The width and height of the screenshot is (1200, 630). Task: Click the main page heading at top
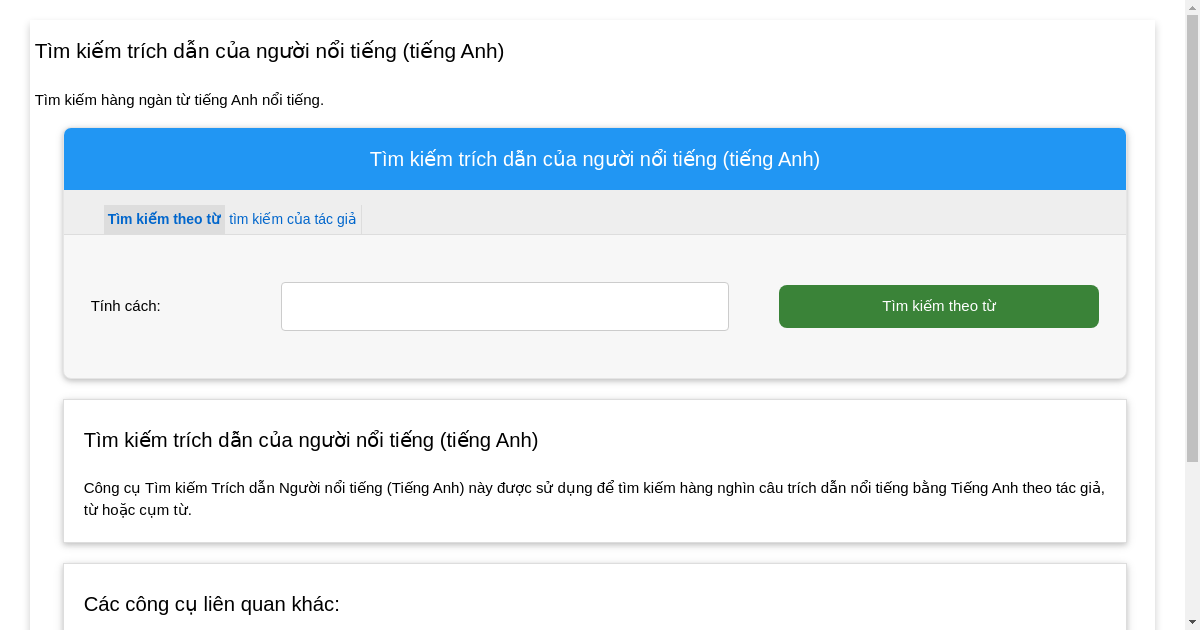pyautogui.click(x=269, y=51)
